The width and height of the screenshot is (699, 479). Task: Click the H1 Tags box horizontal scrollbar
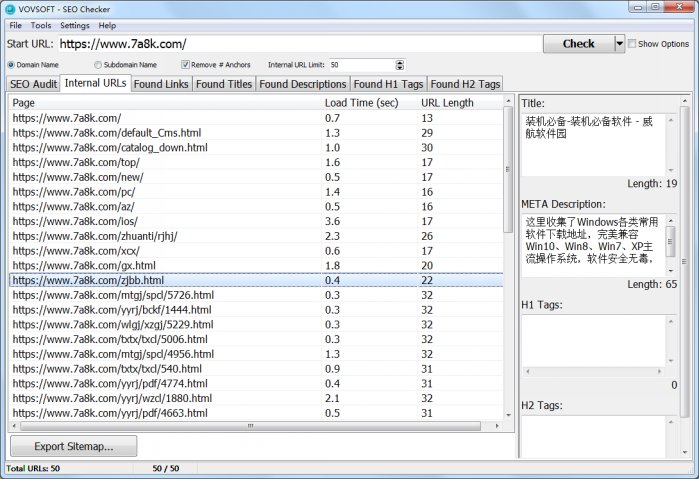coord(593,371)
